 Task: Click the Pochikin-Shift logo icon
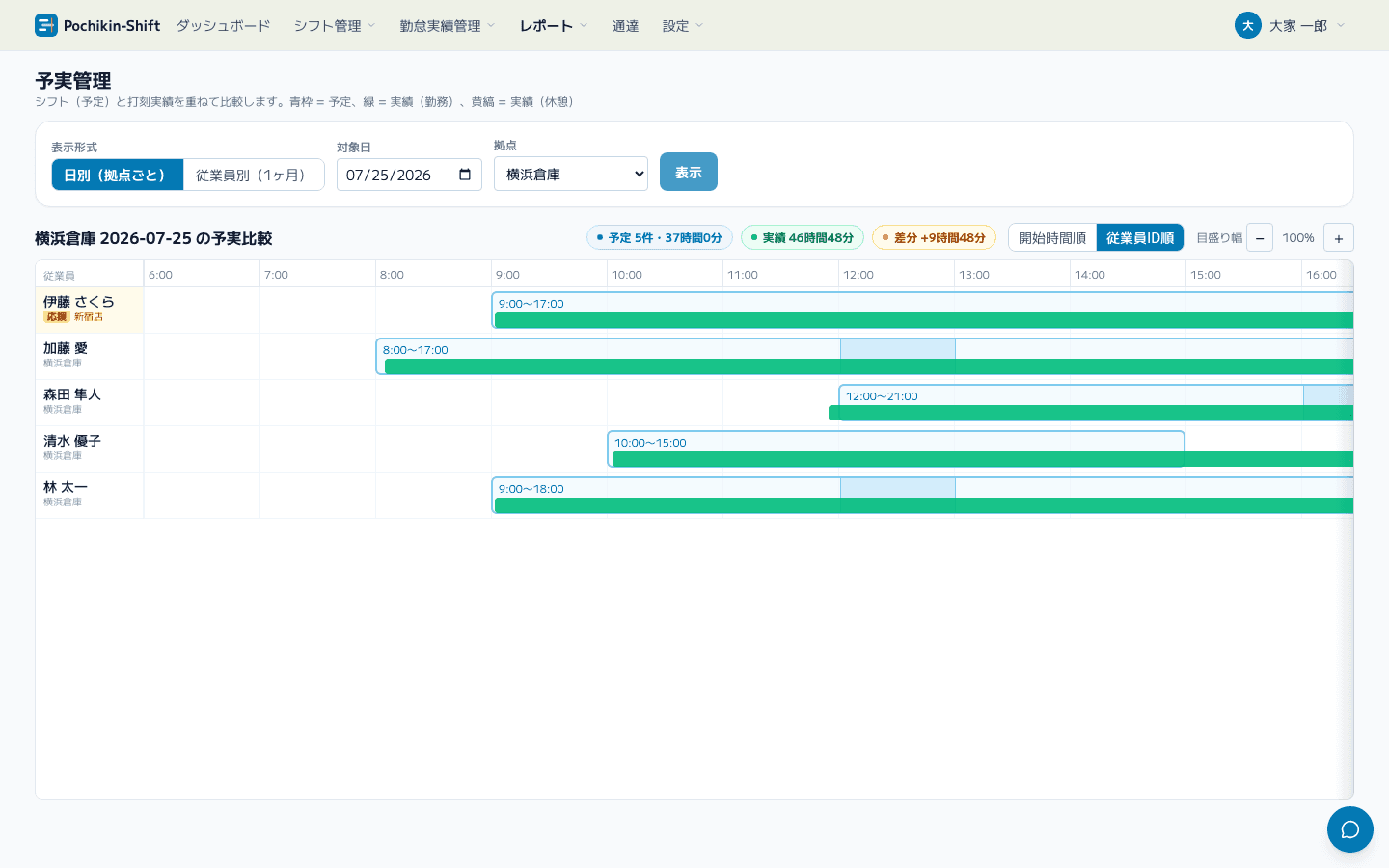point(46,25)
